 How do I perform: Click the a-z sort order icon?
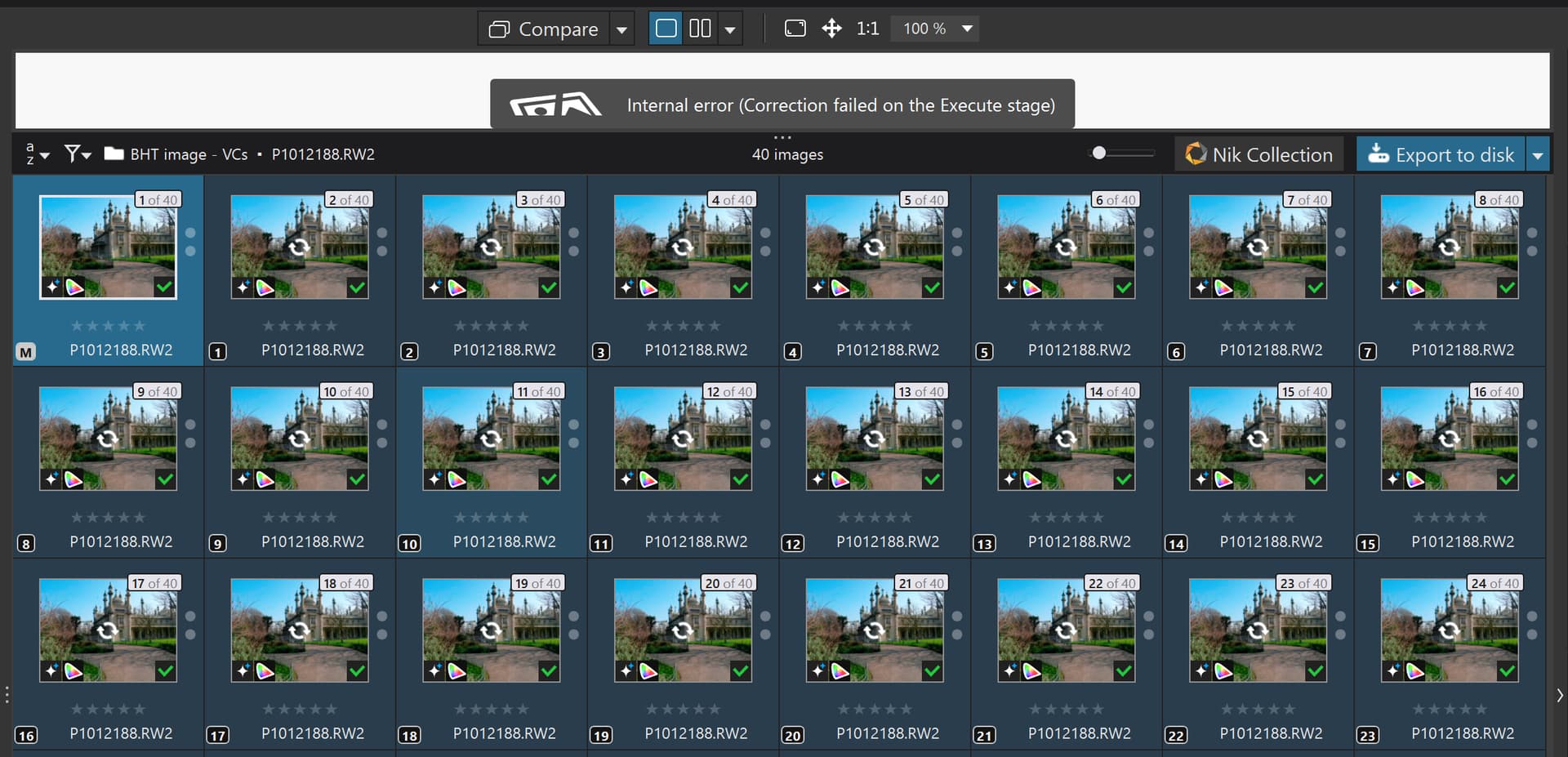[x=37, y=154]
